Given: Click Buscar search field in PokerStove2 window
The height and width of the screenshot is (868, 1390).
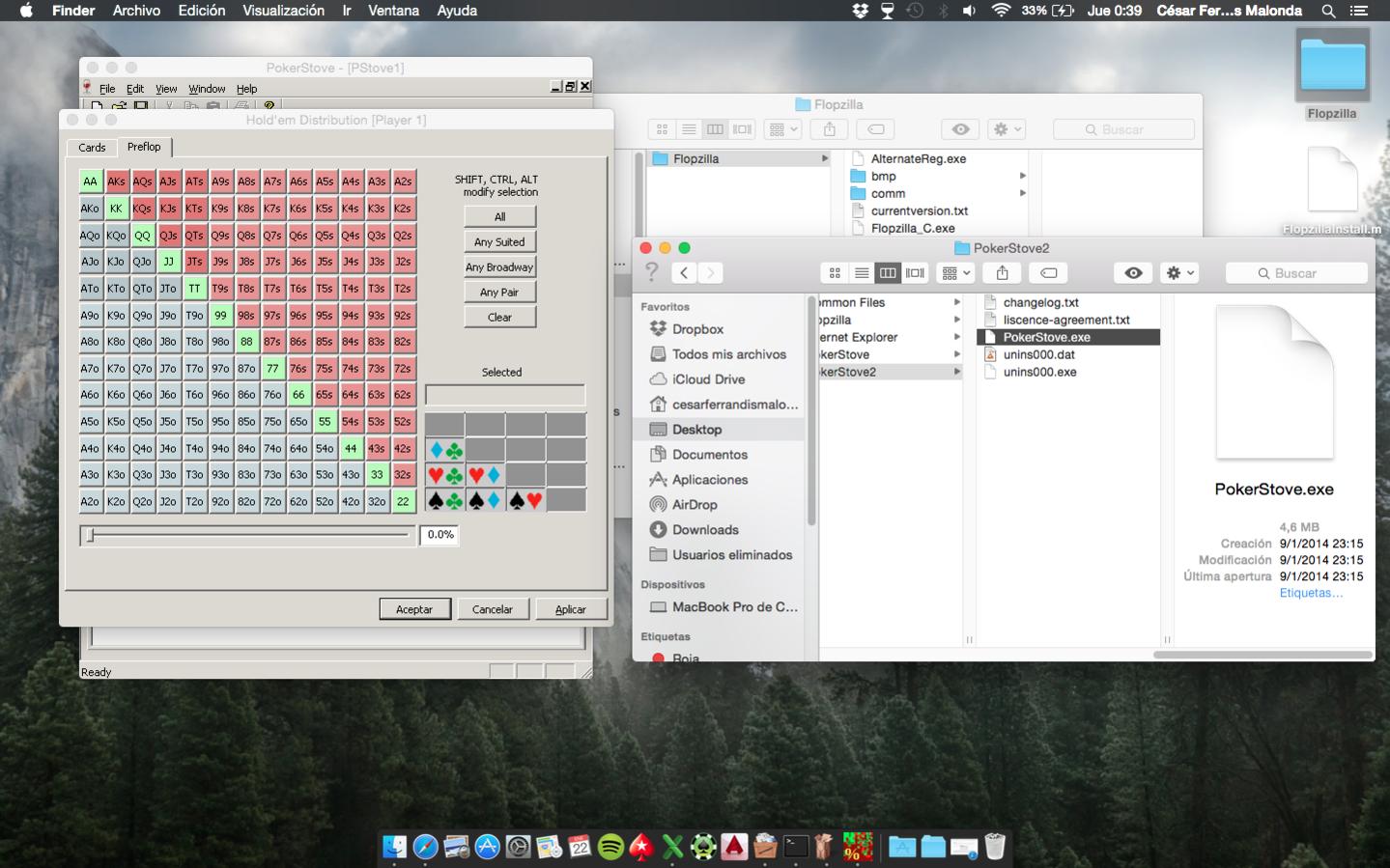Looking at the screenshot, I should [1296, 273].
